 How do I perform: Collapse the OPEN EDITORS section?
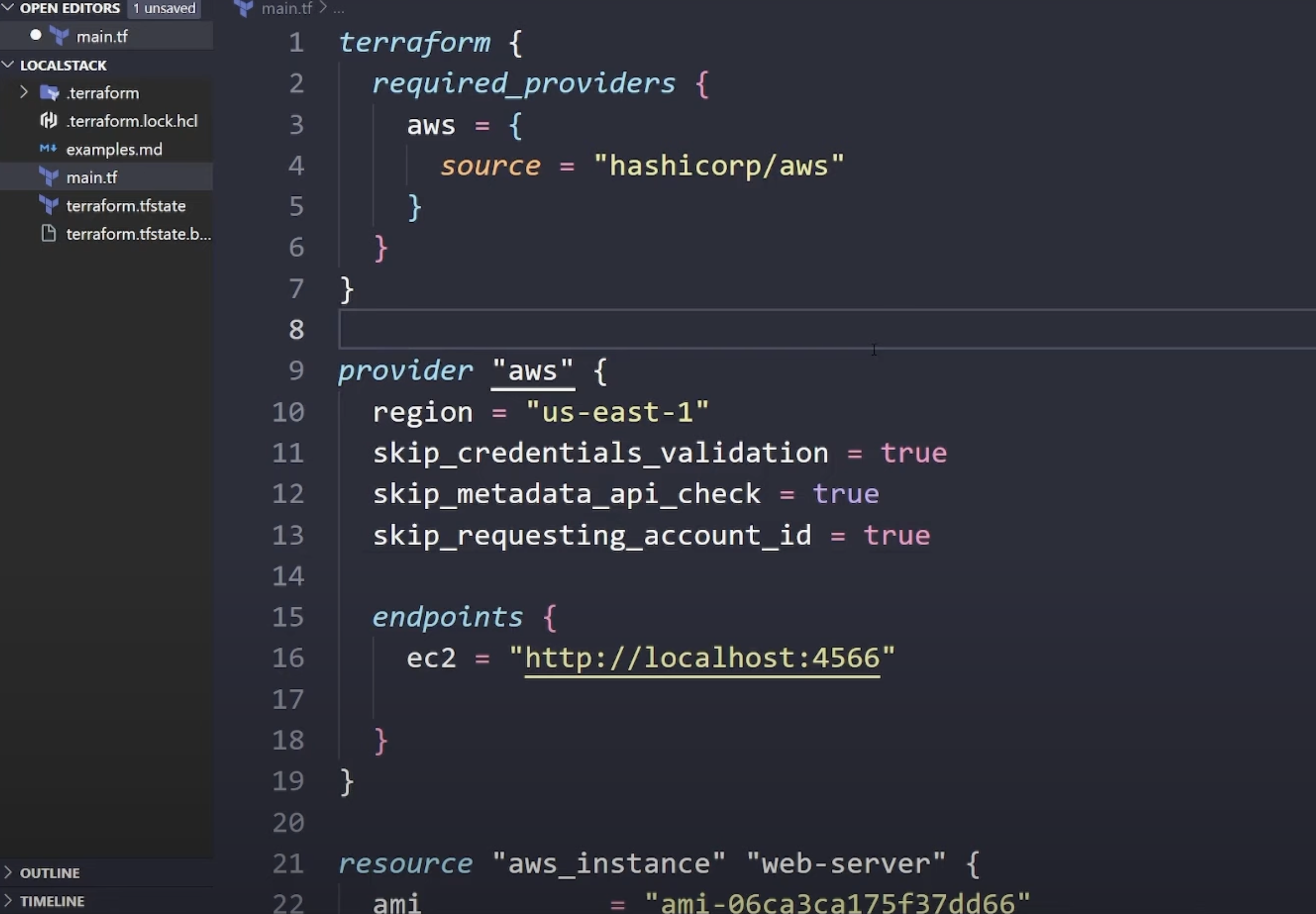tap(8, 8)
